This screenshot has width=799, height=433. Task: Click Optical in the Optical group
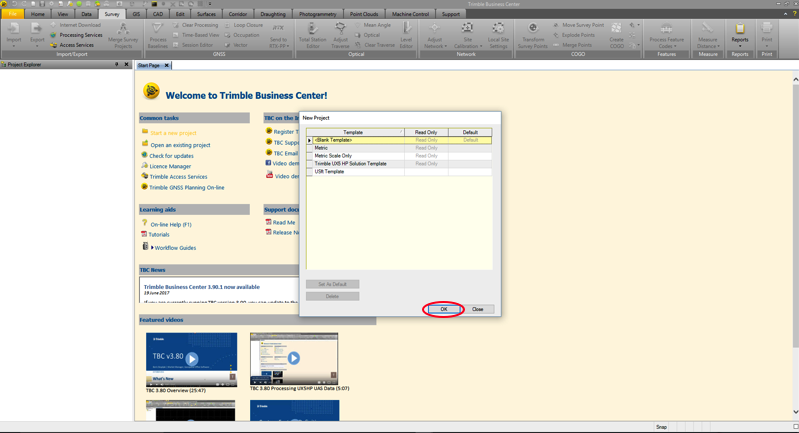367,35
